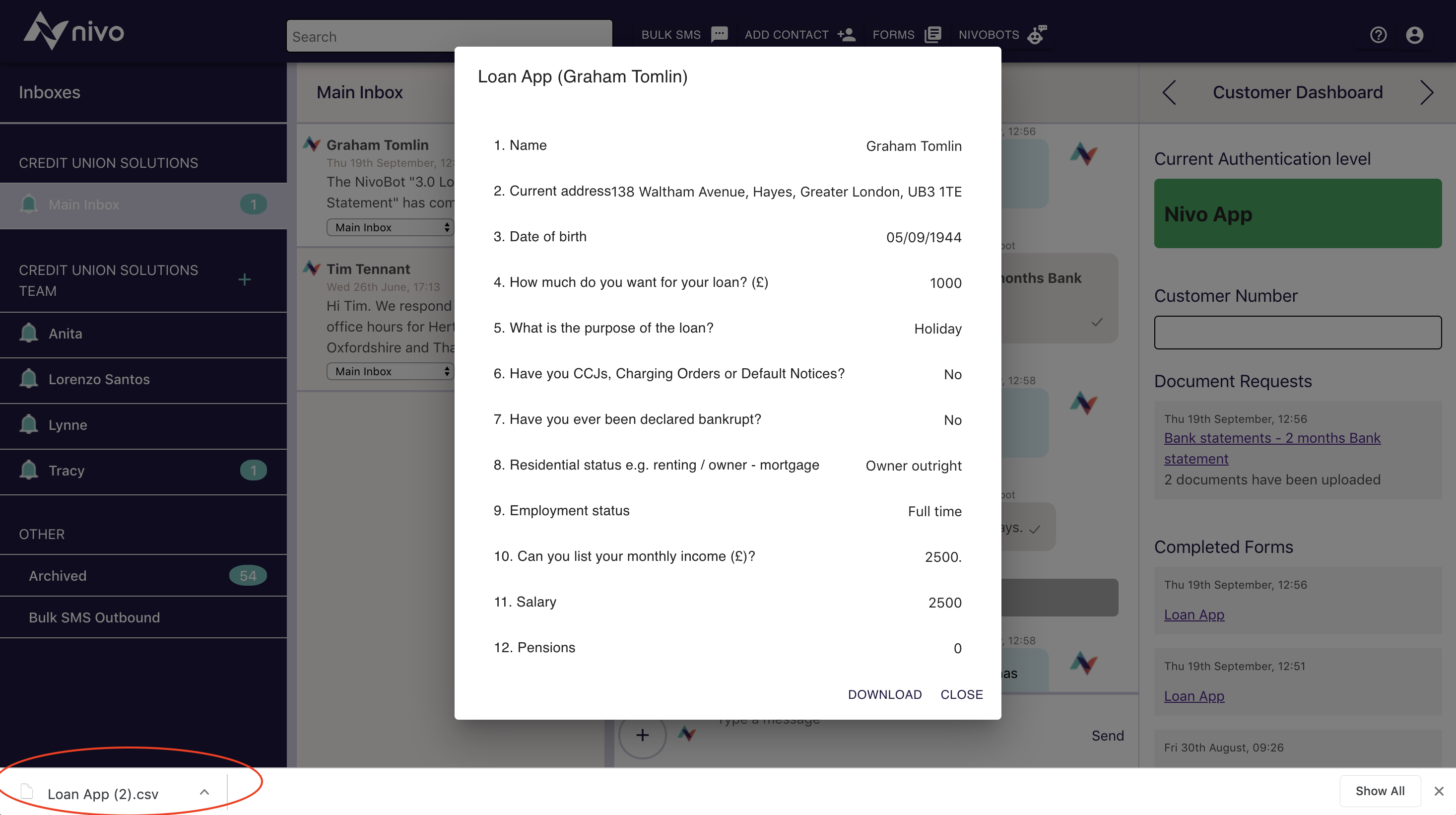Open the Archived inbox

58,575
